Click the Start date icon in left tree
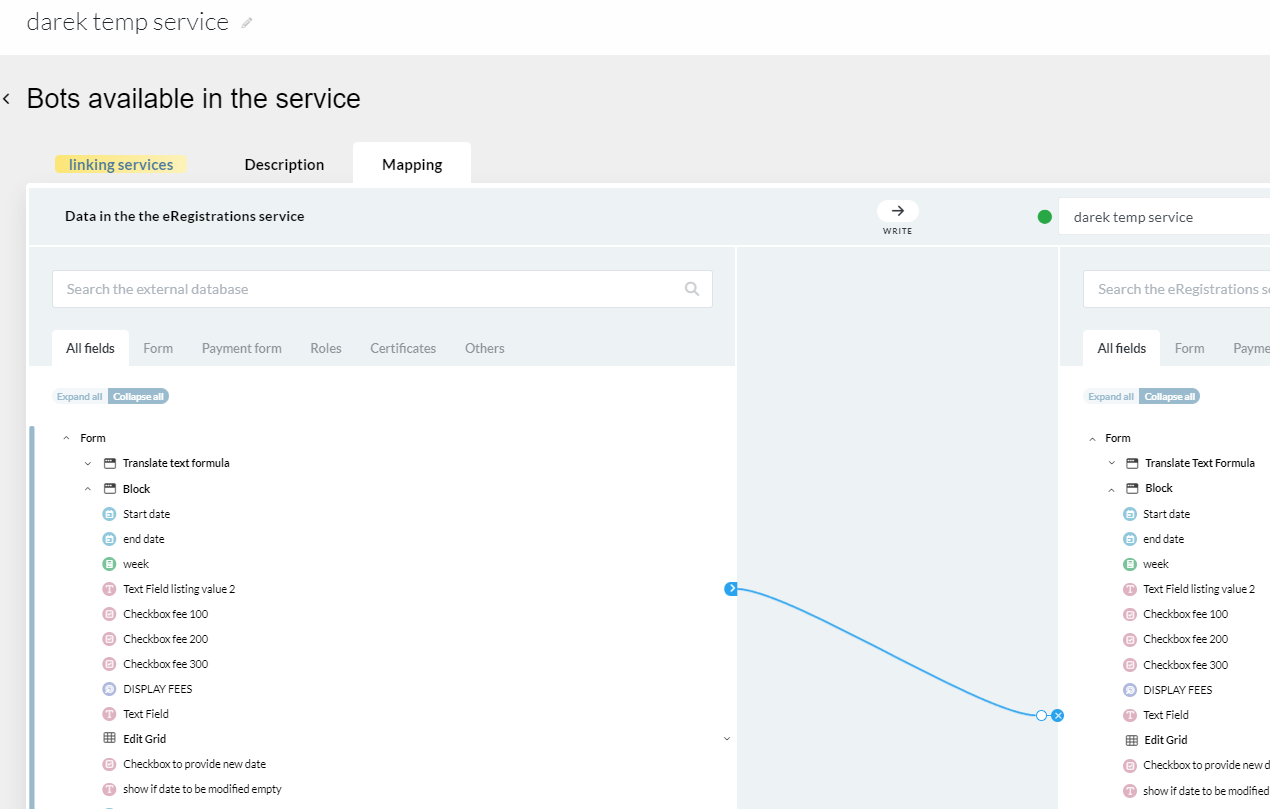Viewport: 1270px width, 809px height. 109,514
